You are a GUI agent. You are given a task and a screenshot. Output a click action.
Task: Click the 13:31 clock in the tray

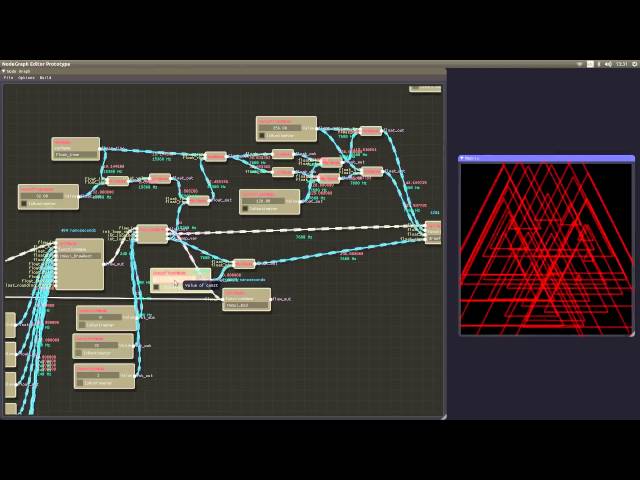pos(622,64)
